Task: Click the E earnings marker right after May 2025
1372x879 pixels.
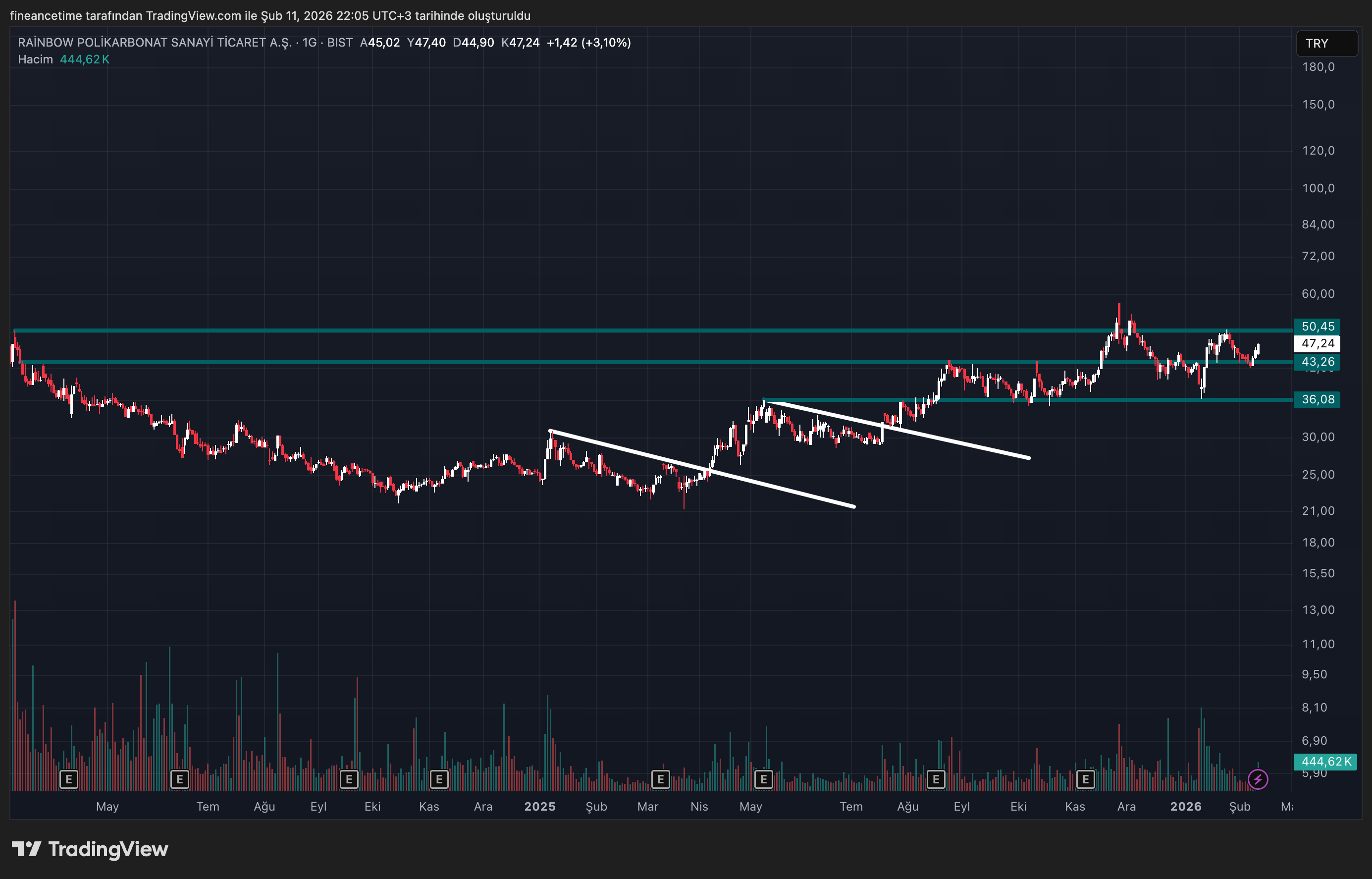Action: 763,779
